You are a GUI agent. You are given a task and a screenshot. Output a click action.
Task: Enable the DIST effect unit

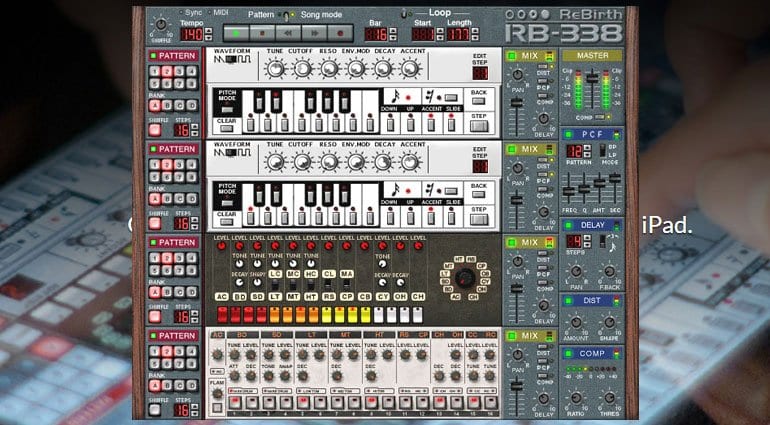569,300
